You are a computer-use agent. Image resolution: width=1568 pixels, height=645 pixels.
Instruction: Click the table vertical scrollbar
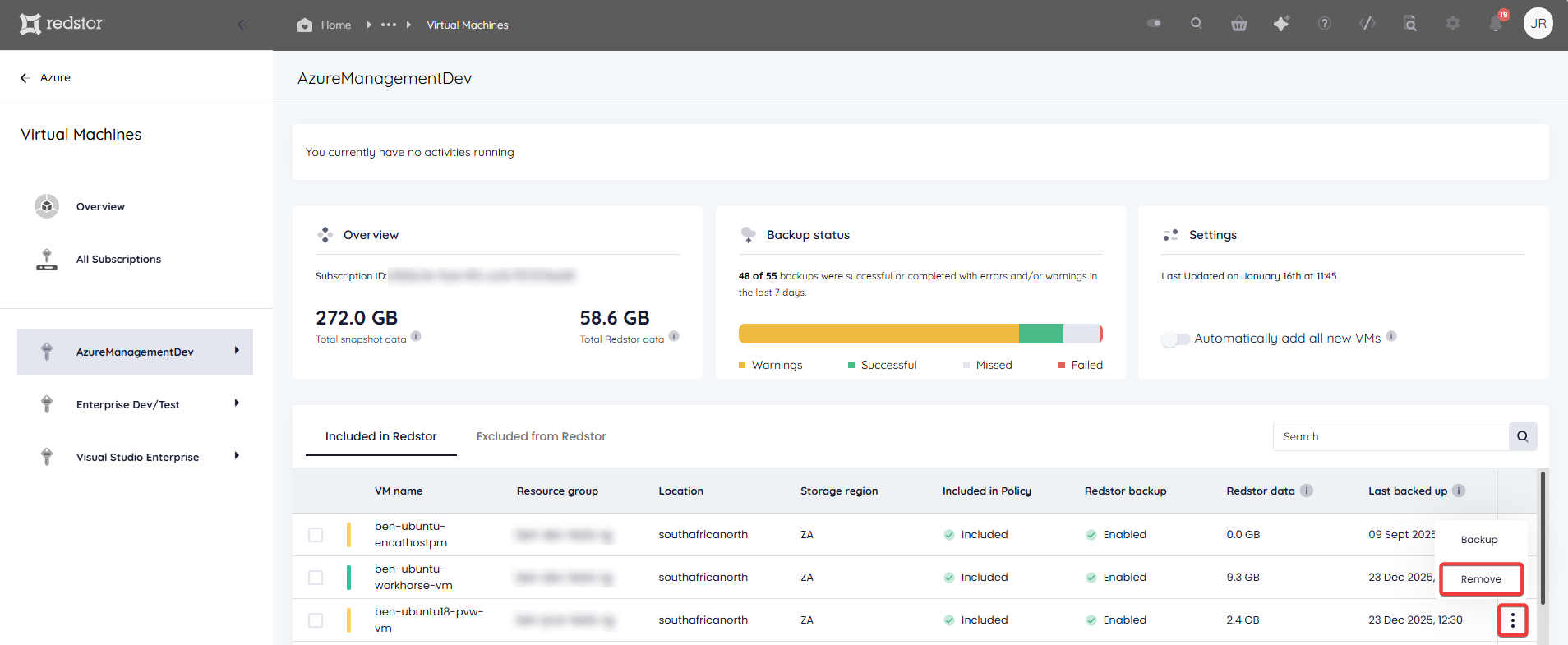[x=1543, y=538]
